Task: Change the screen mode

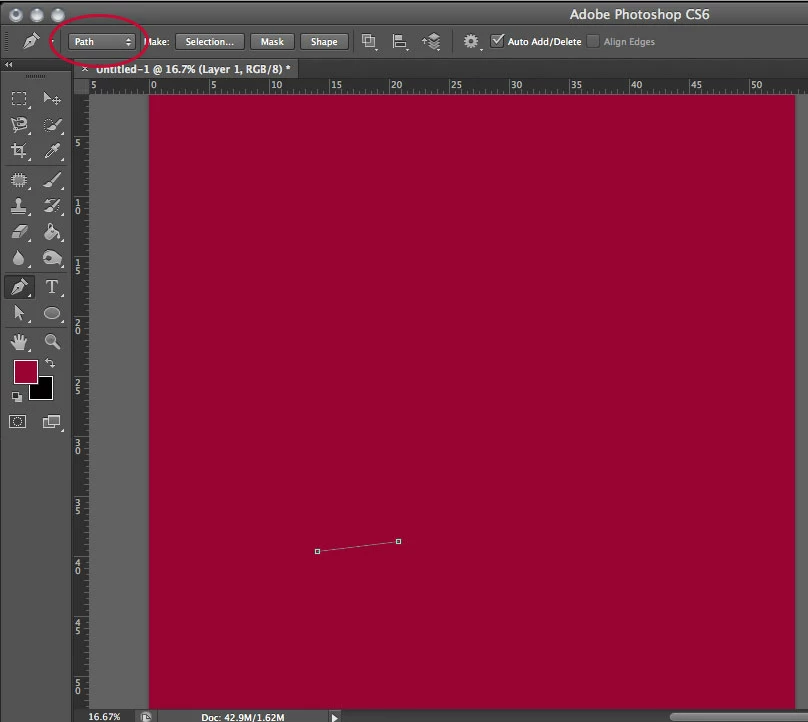Action: 52,422
